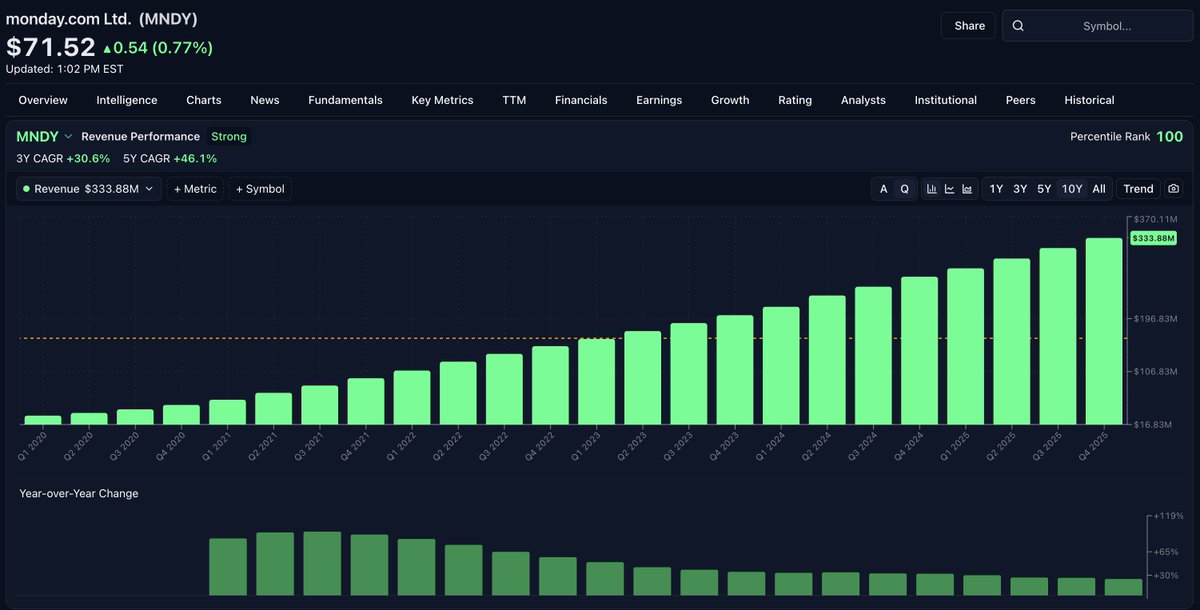This screenshot has height=610, width=1200.
Task: Open the Earnings tab
Action: pos(659,100)
